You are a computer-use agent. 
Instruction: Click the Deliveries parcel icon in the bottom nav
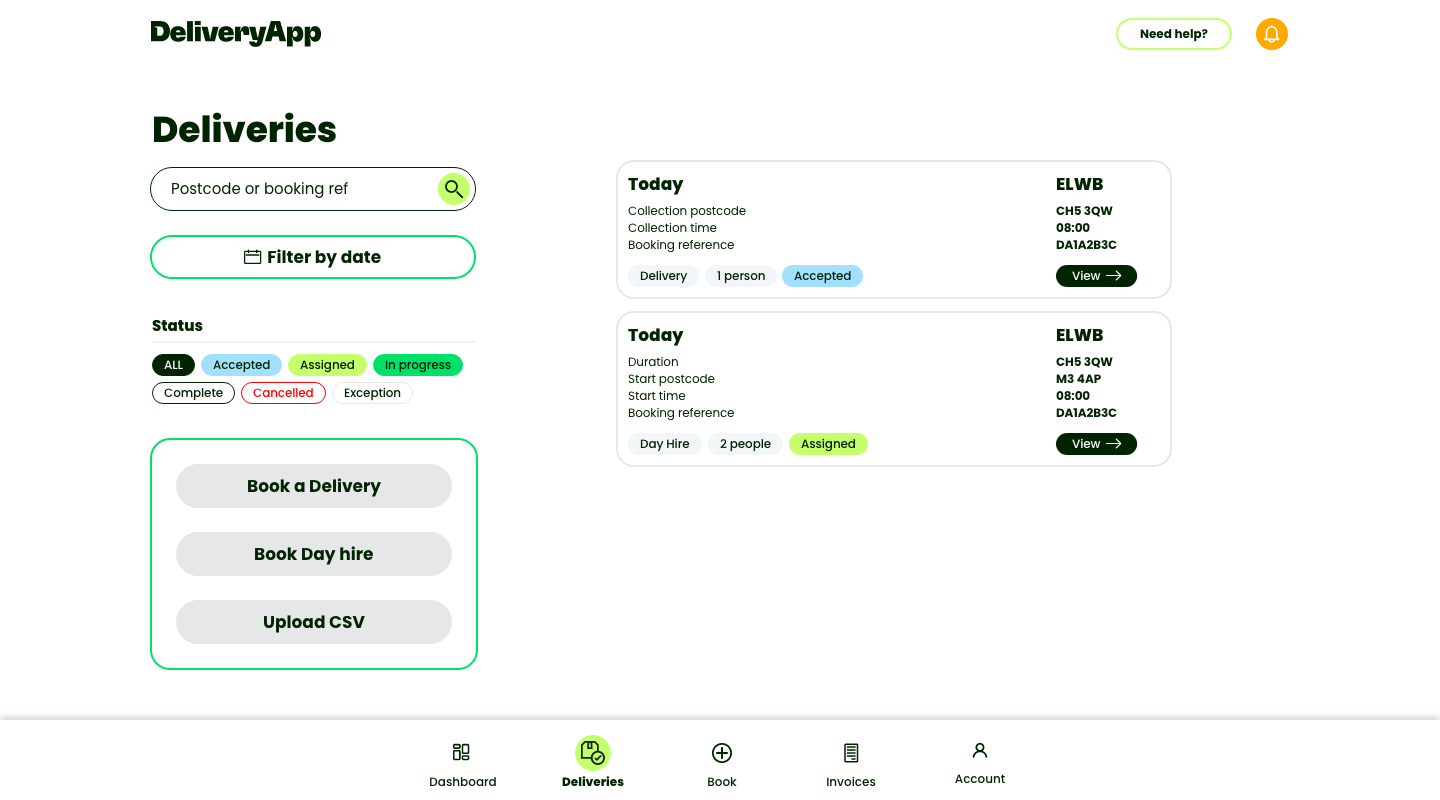592,751
